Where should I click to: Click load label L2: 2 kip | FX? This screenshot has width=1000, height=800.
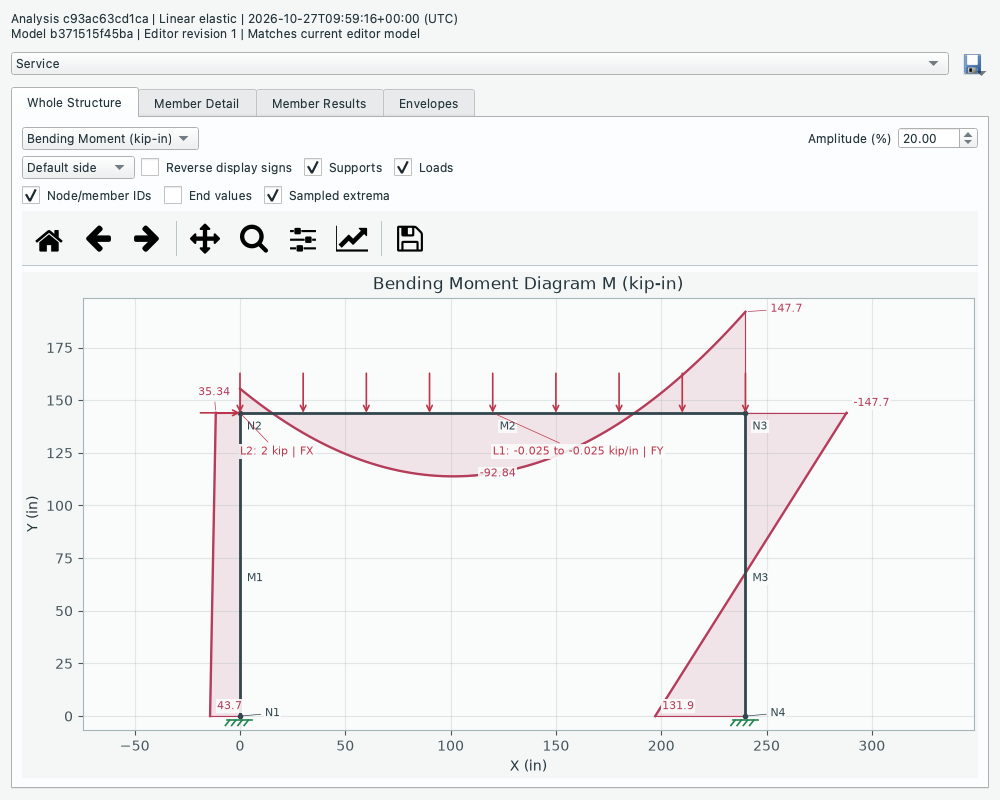pos(276,450)
